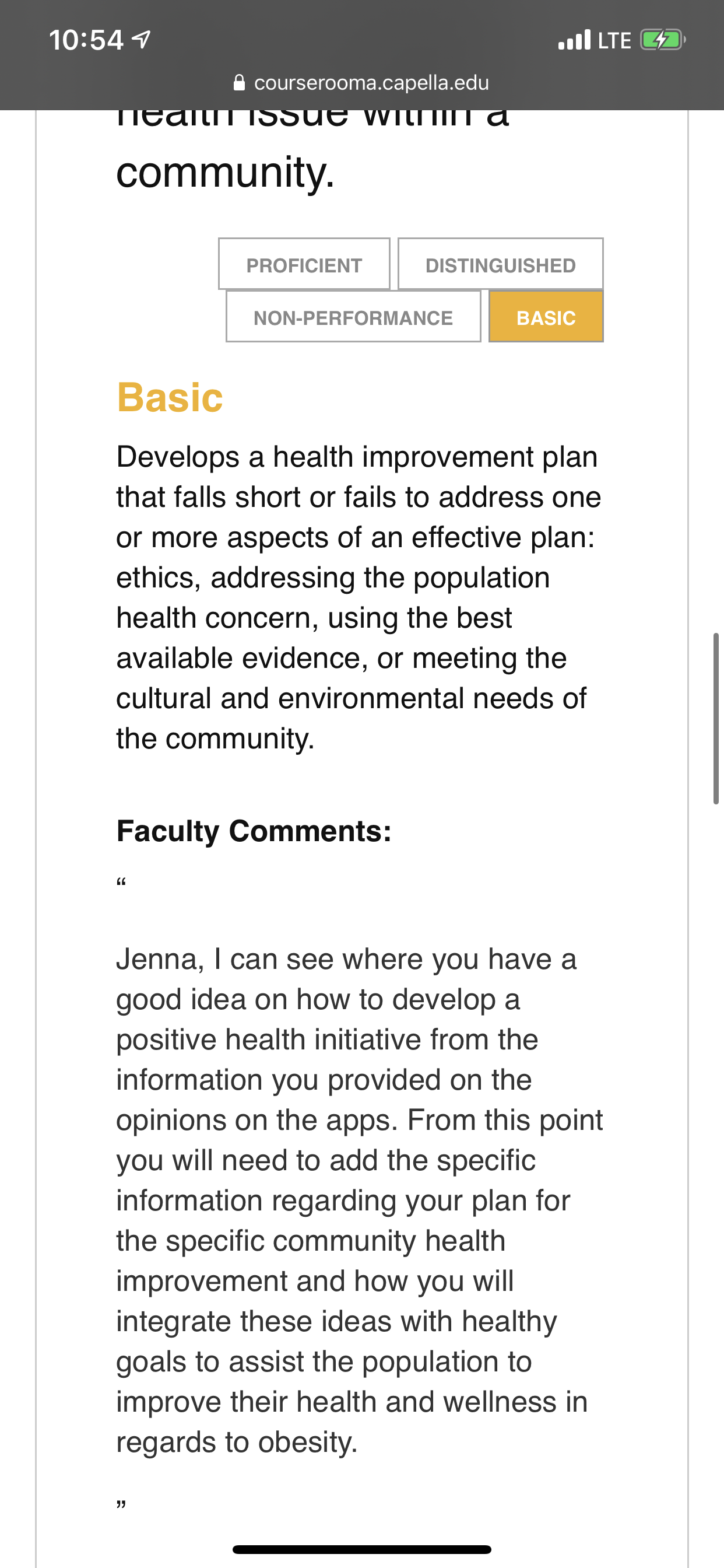Viewport: 724px width, 1568px height.
Task: Tap the opening quotation mark icon
Action: pyautogui.click(x=121, y=881)
